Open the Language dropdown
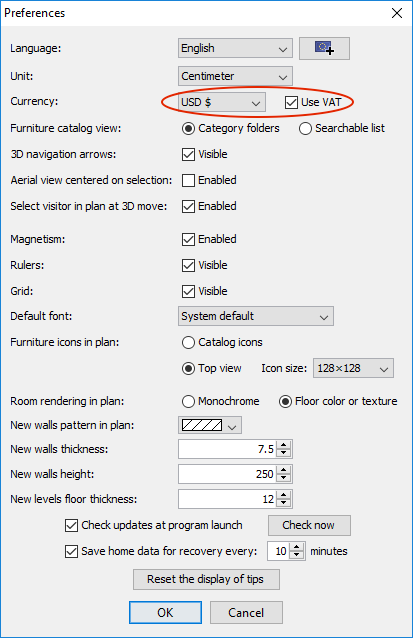Image resolution: width=413 pixels, height=638 pixels. pos(235,48)
